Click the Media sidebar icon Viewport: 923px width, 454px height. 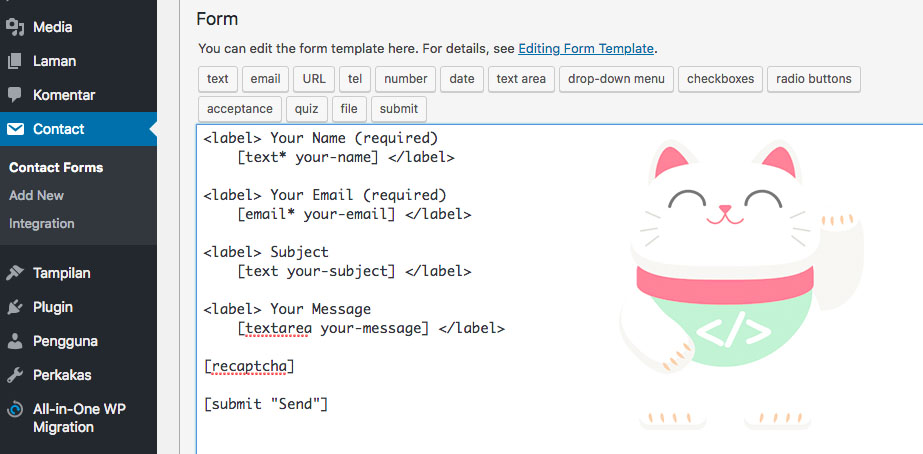15,27
